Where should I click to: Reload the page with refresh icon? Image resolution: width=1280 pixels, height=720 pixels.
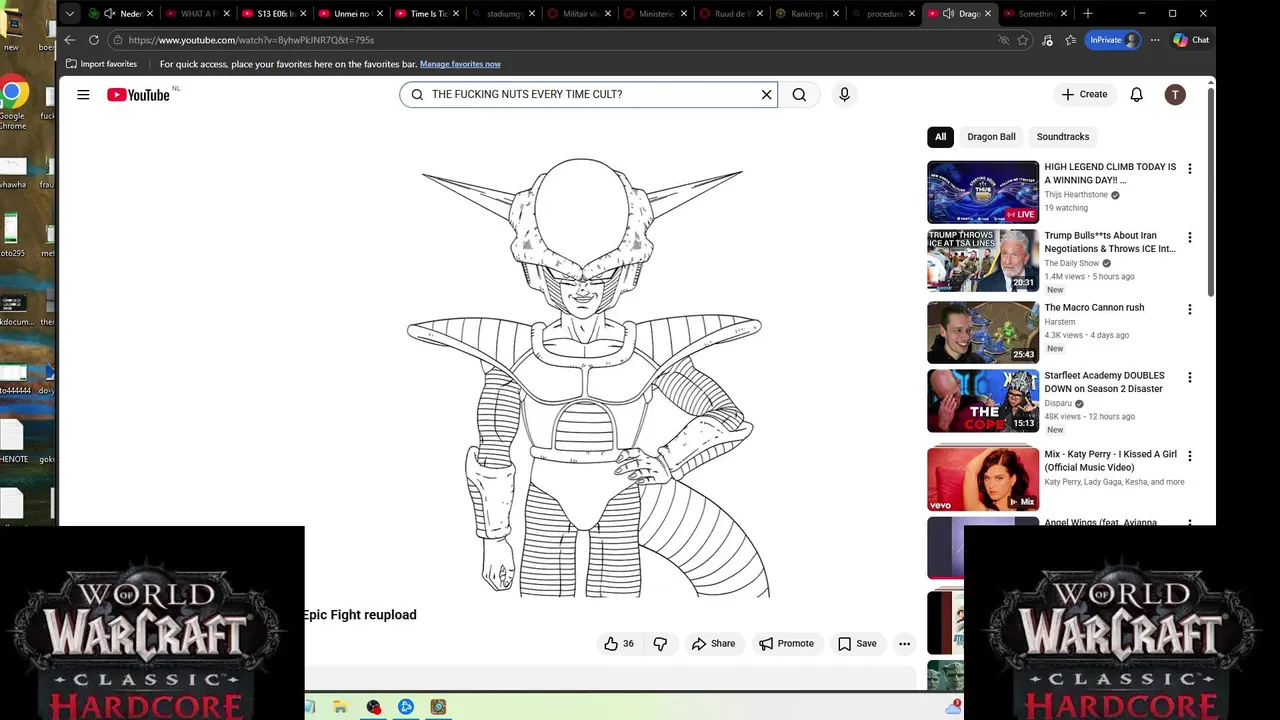(x=94, y=40)
